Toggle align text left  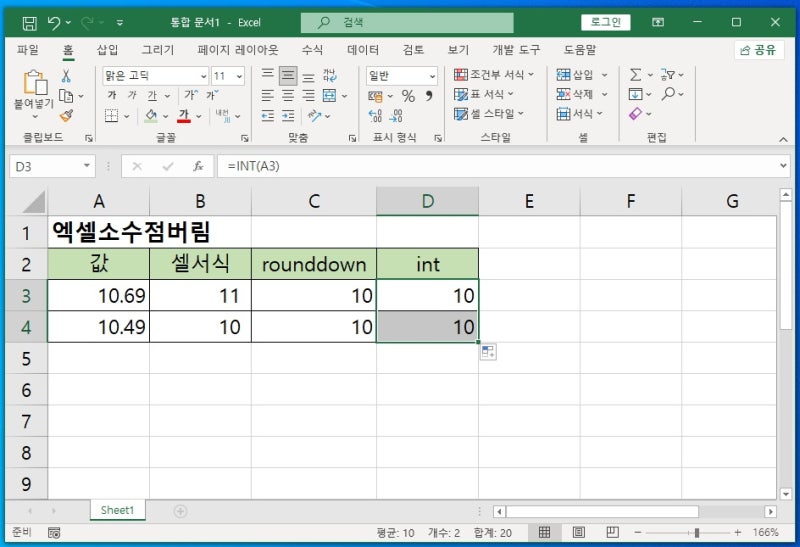click(268, 95)
